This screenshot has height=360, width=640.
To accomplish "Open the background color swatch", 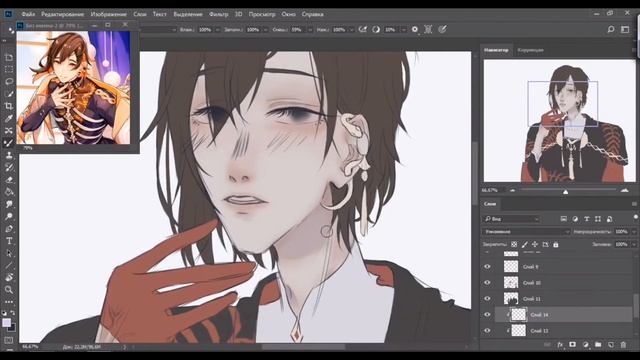I will tap(12, 328).
